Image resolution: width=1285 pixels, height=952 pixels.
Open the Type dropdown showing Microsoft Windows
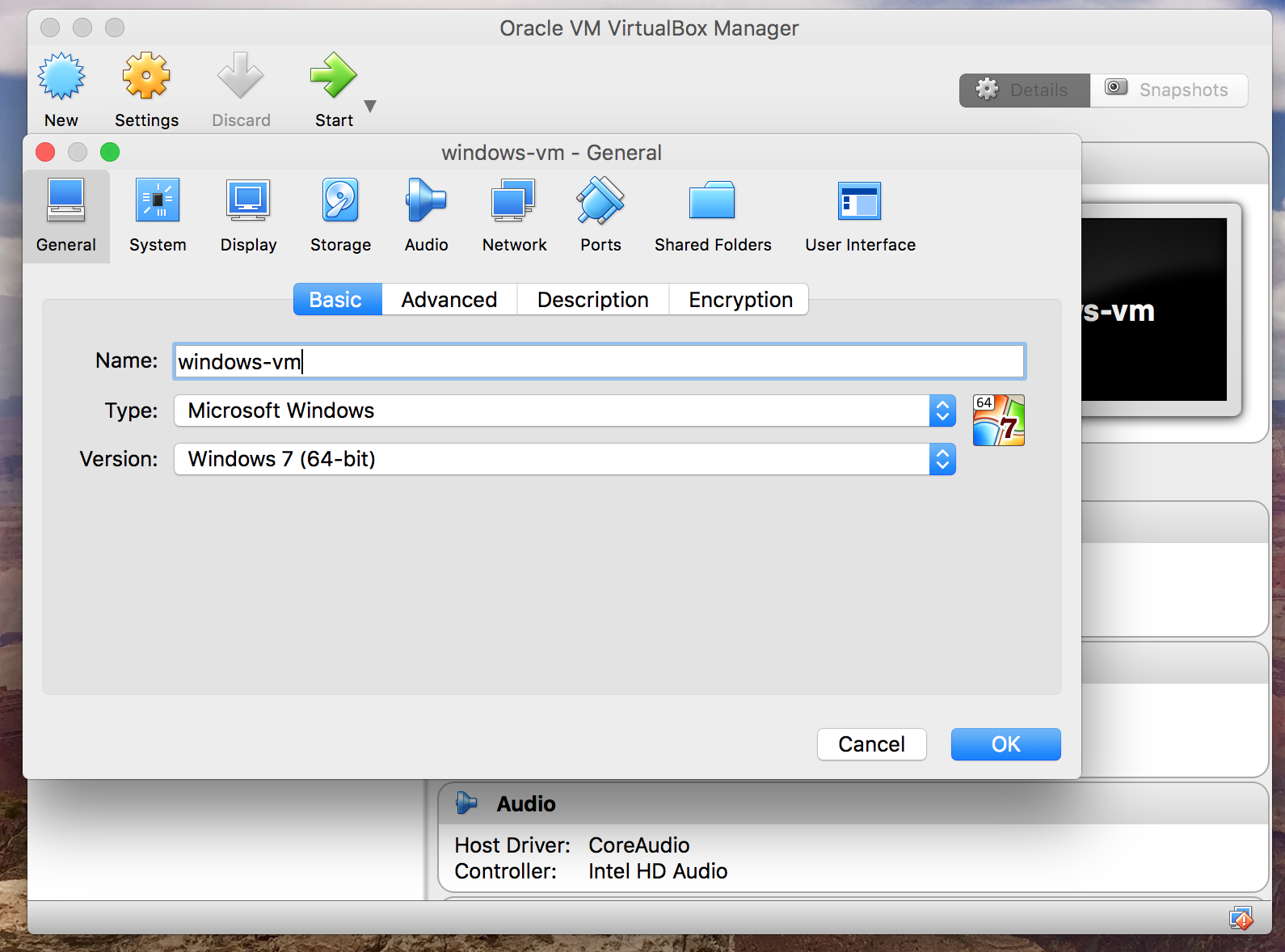pyautogui.click(x=565, y=411)
